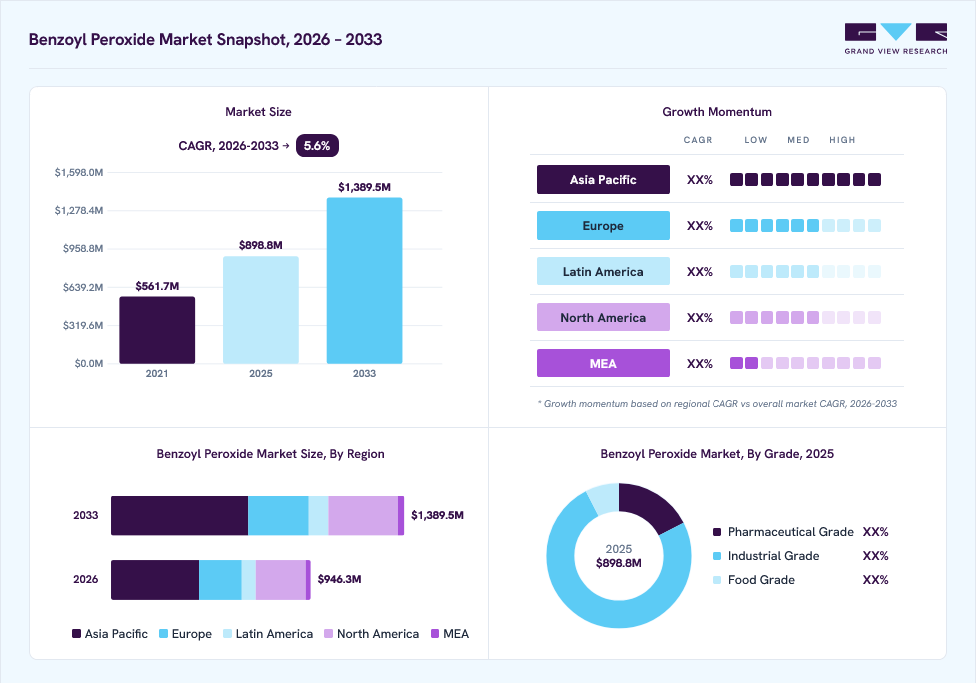
Task: Click the XX% CAGR value for Europe
Action: pos(700,226)
